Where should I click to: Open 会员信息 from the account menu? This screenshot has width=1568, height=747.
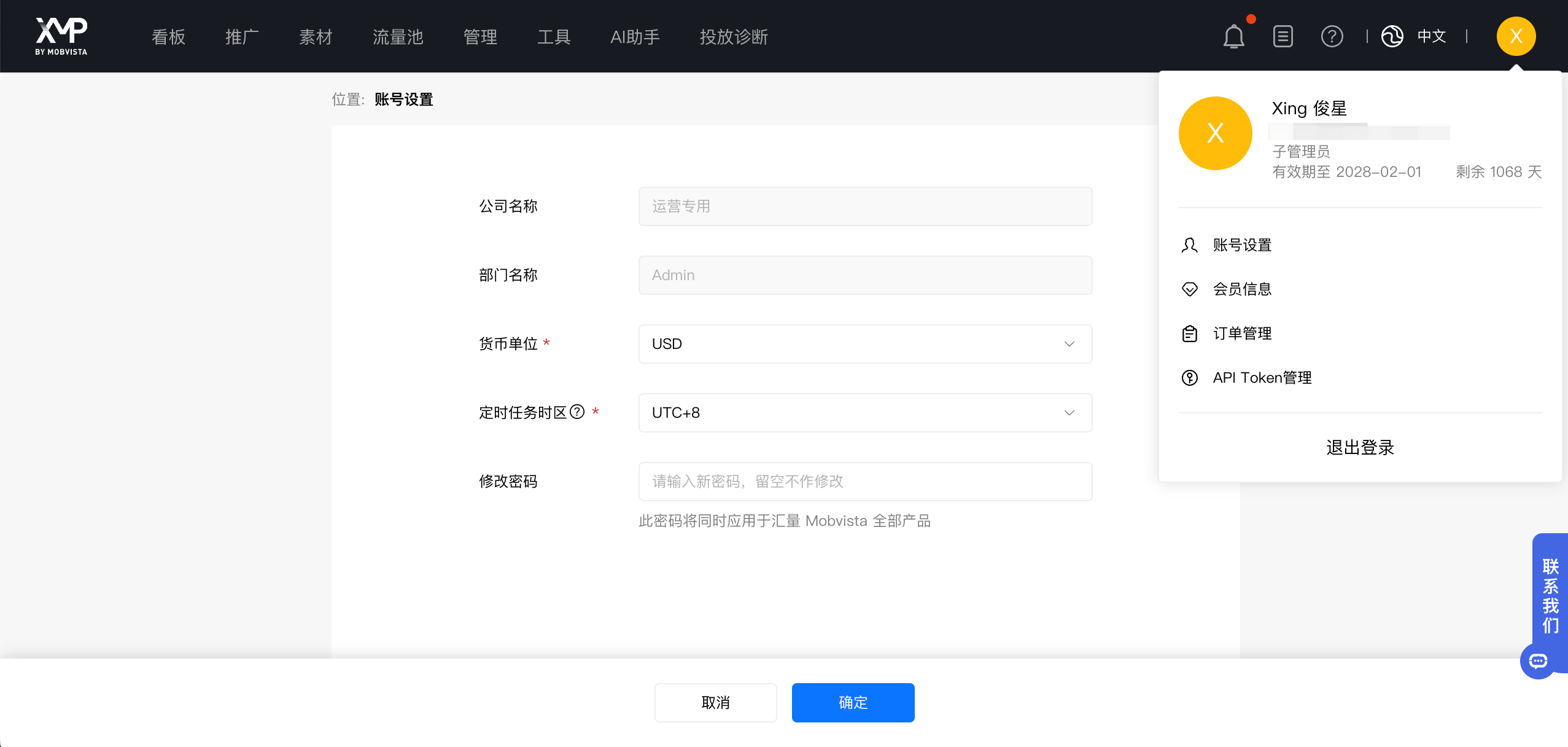[x=1241, y=289]
